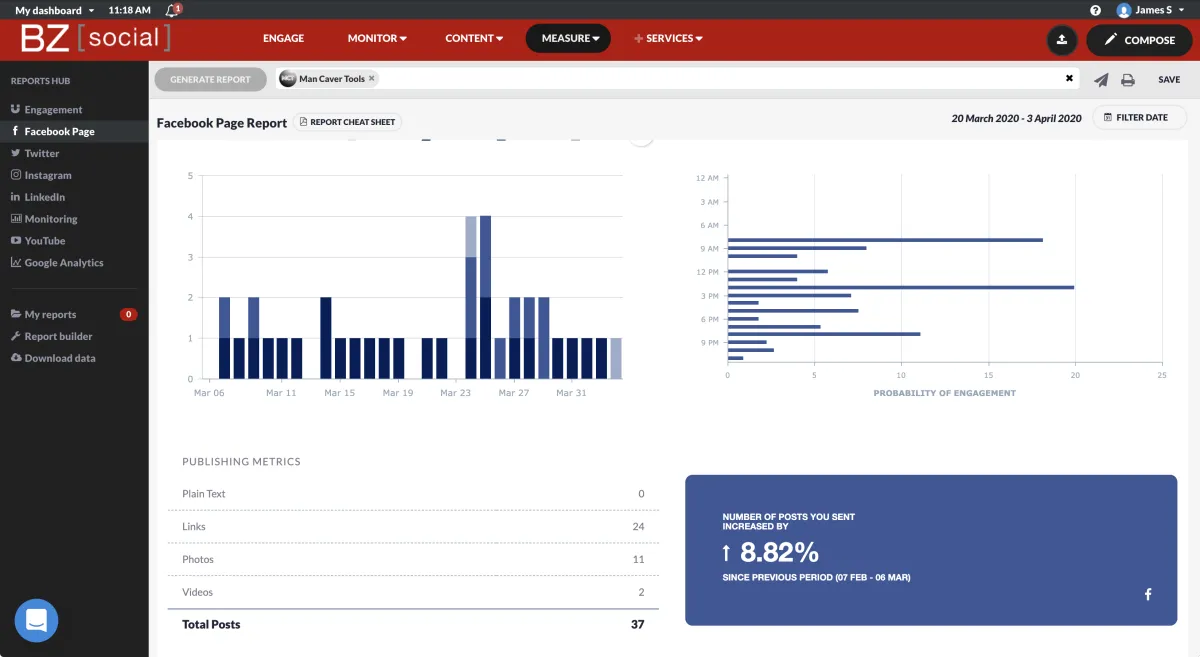
Task: Send report via paper plane icon
Action: pyautogui.click(x=1101, y=80)
